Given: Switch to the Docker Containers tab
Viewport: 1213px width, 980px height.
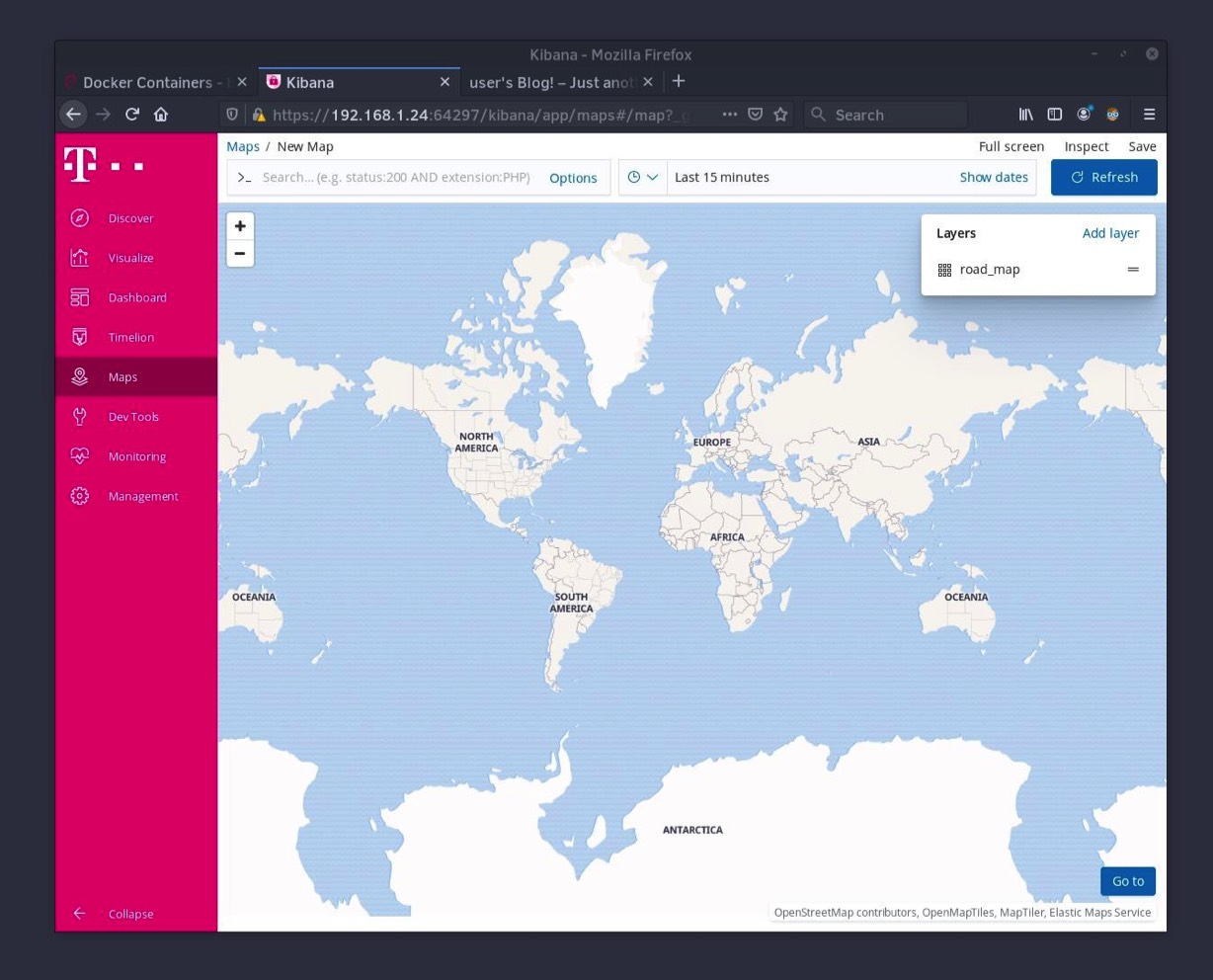Looking at the screenshot, I should (146, 82).
